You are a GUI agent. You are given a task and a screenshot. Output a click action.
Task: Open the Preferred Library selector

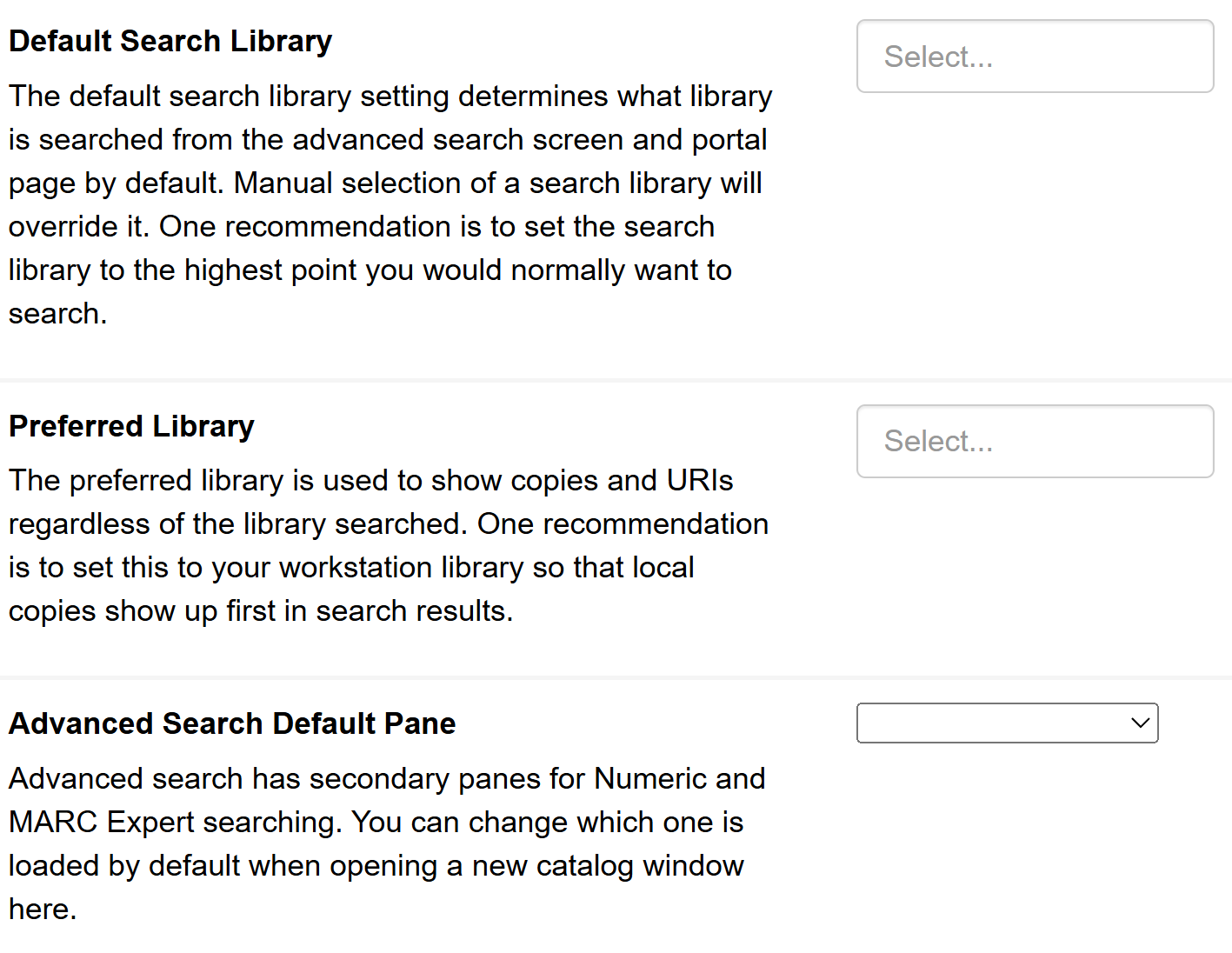coord(1035,441)
